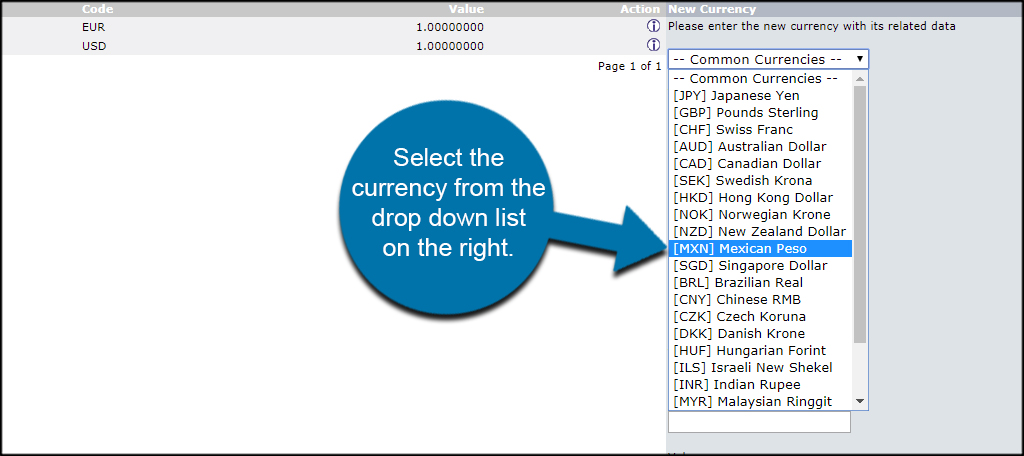
Task: Open the Common Currencies dropdown
Action: coord(768,59)
